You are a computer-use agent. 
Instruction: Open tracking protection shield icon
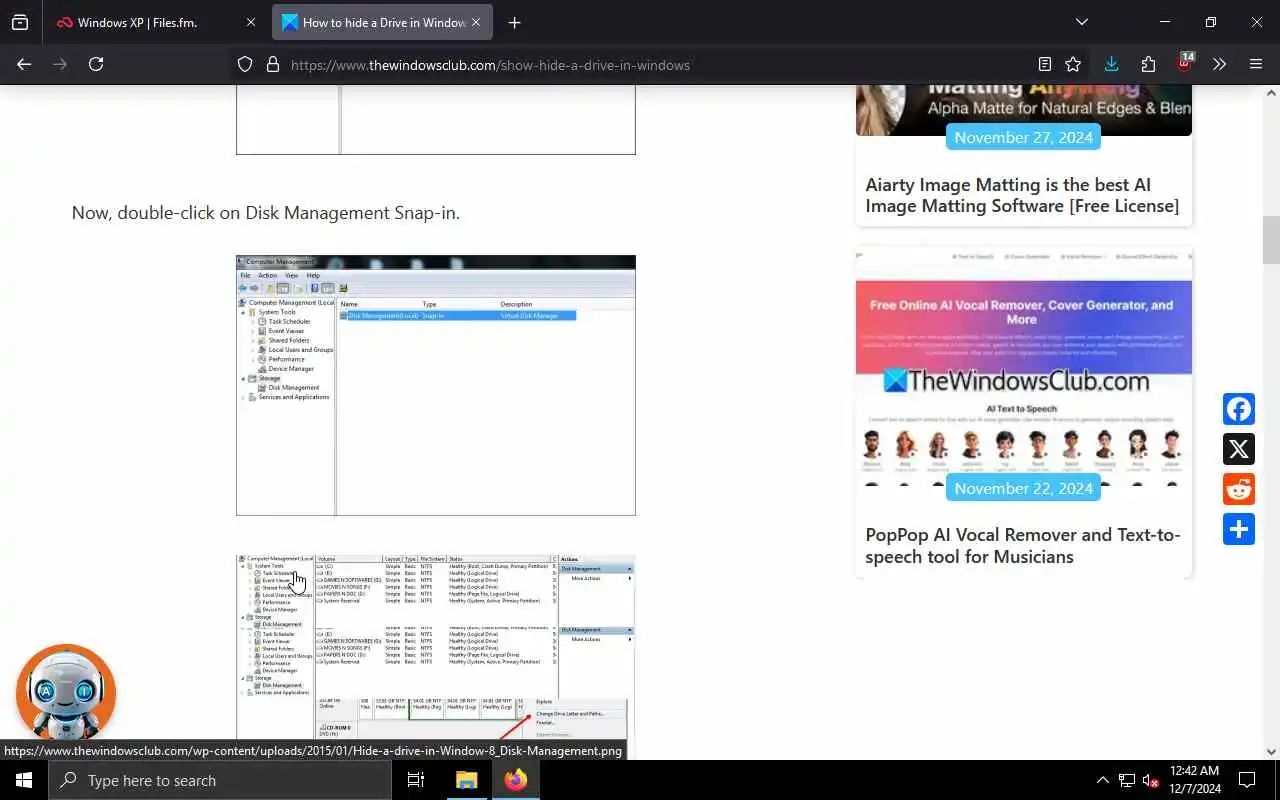tap(245, 65)
